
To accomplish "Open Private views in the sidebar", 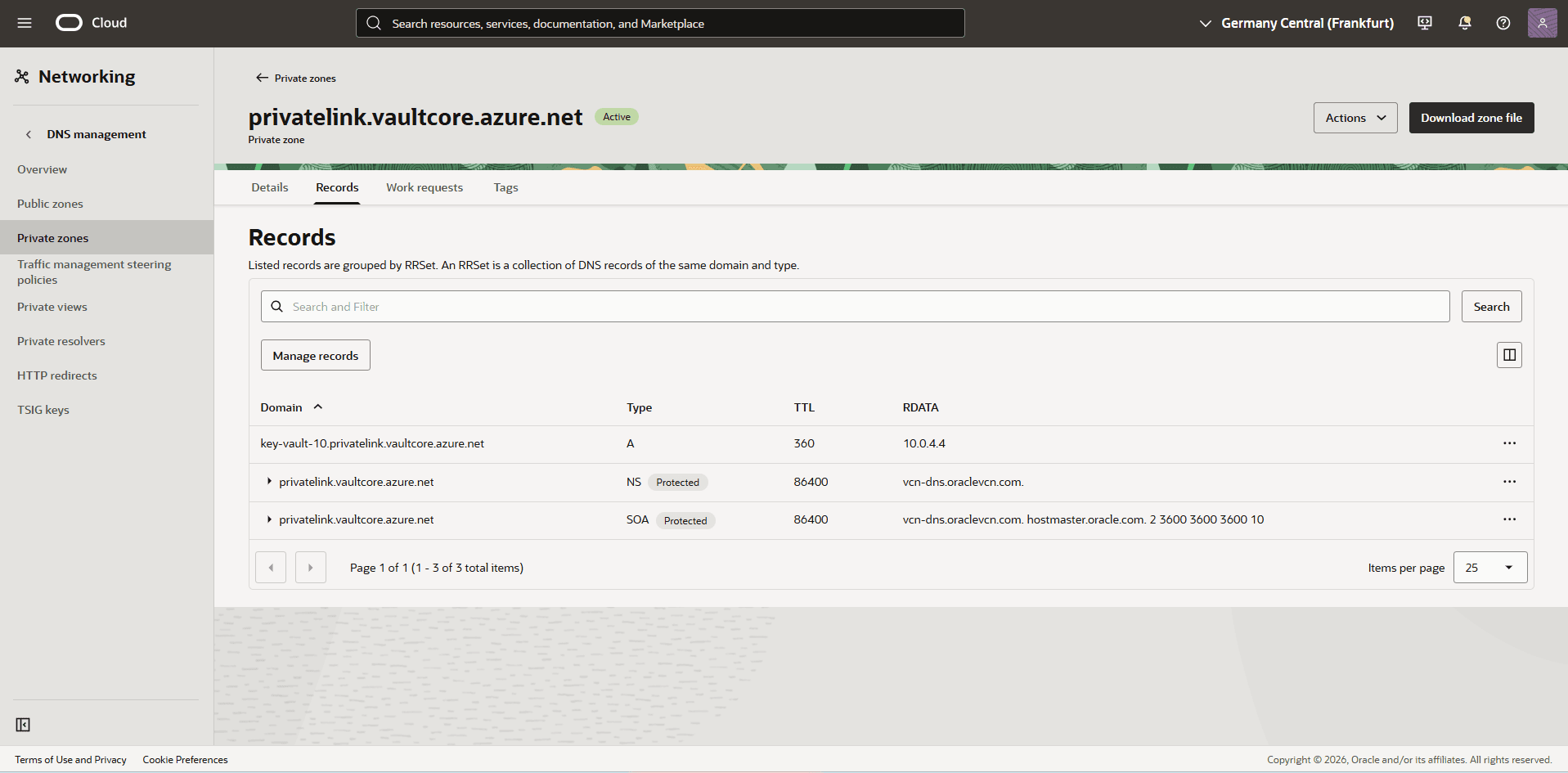I will point(52,307).
